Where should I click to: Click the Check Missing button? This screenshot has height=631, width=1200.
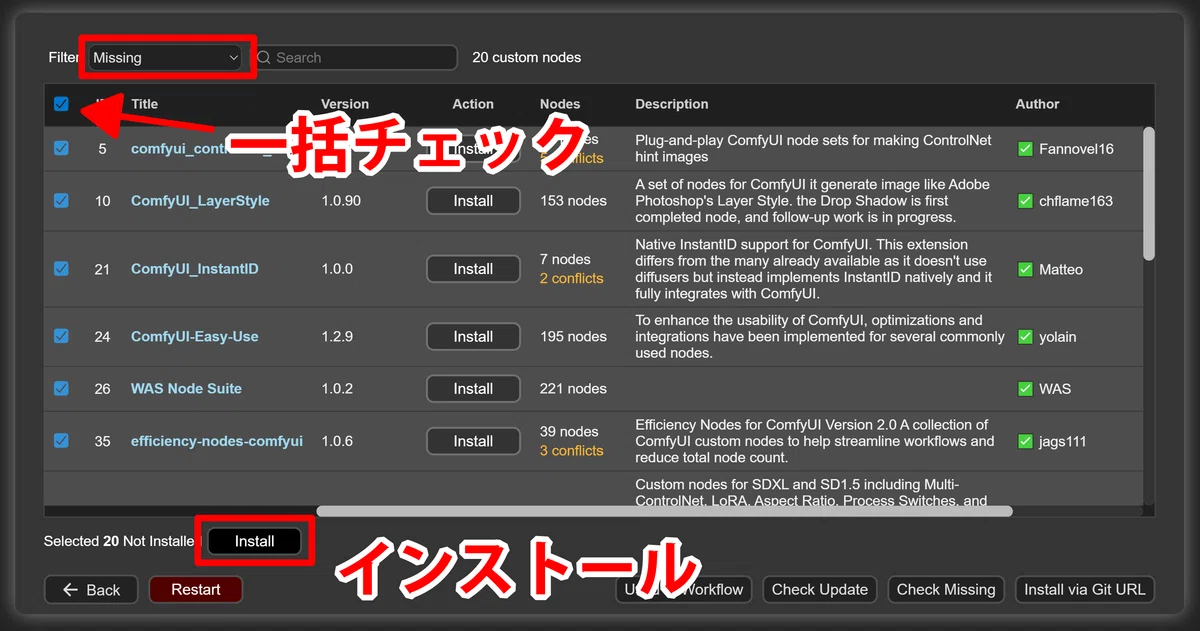coord(946,590)
